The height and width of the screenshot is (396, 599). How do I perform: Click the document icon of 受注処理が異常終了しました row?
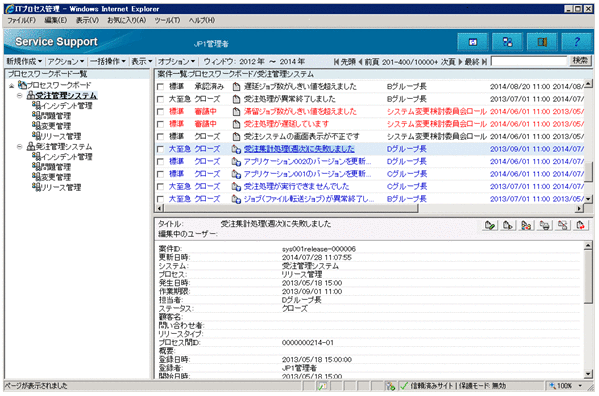click(x=236, y=99)
